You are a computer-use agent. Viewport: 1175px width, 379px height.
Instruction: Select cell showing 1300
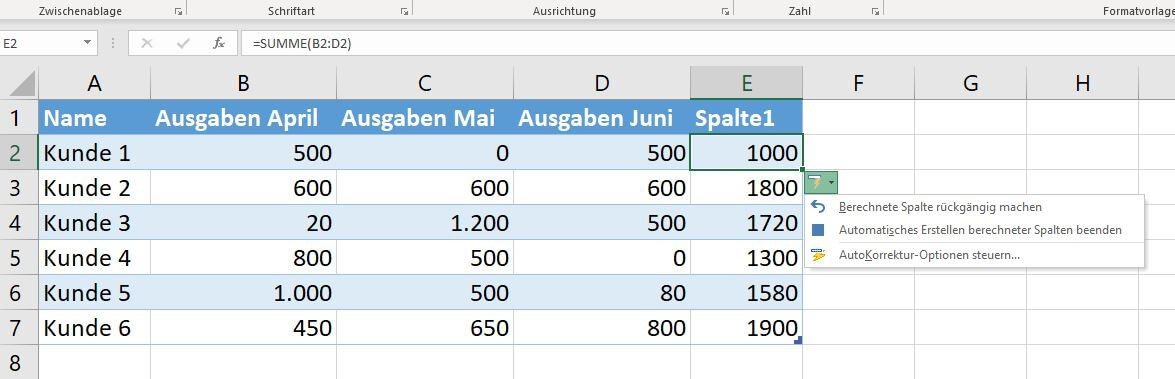coord(746,258)
